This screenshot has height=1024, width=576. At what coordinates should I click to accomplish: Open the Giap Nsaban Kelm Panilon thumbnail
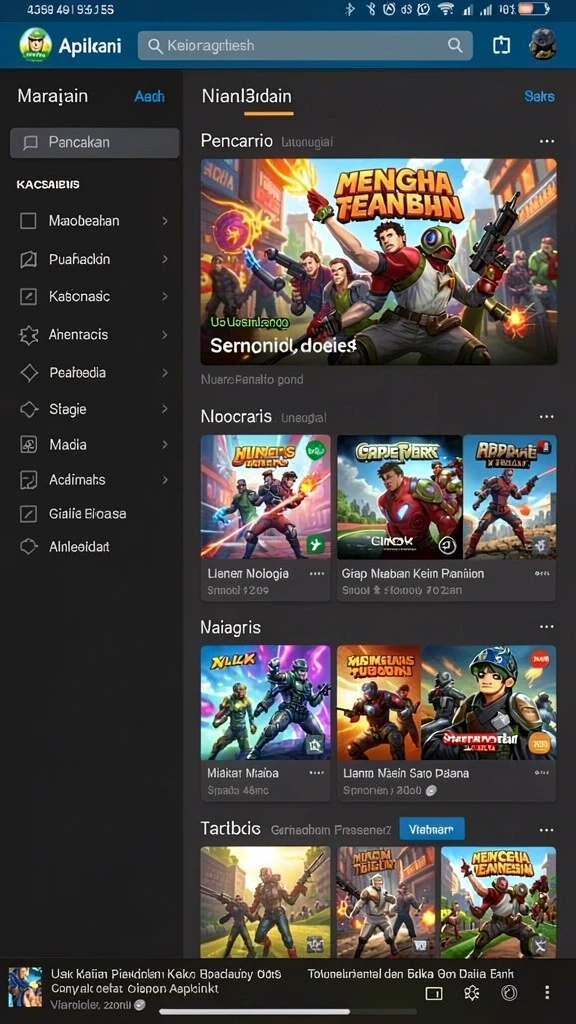(447, 497)
